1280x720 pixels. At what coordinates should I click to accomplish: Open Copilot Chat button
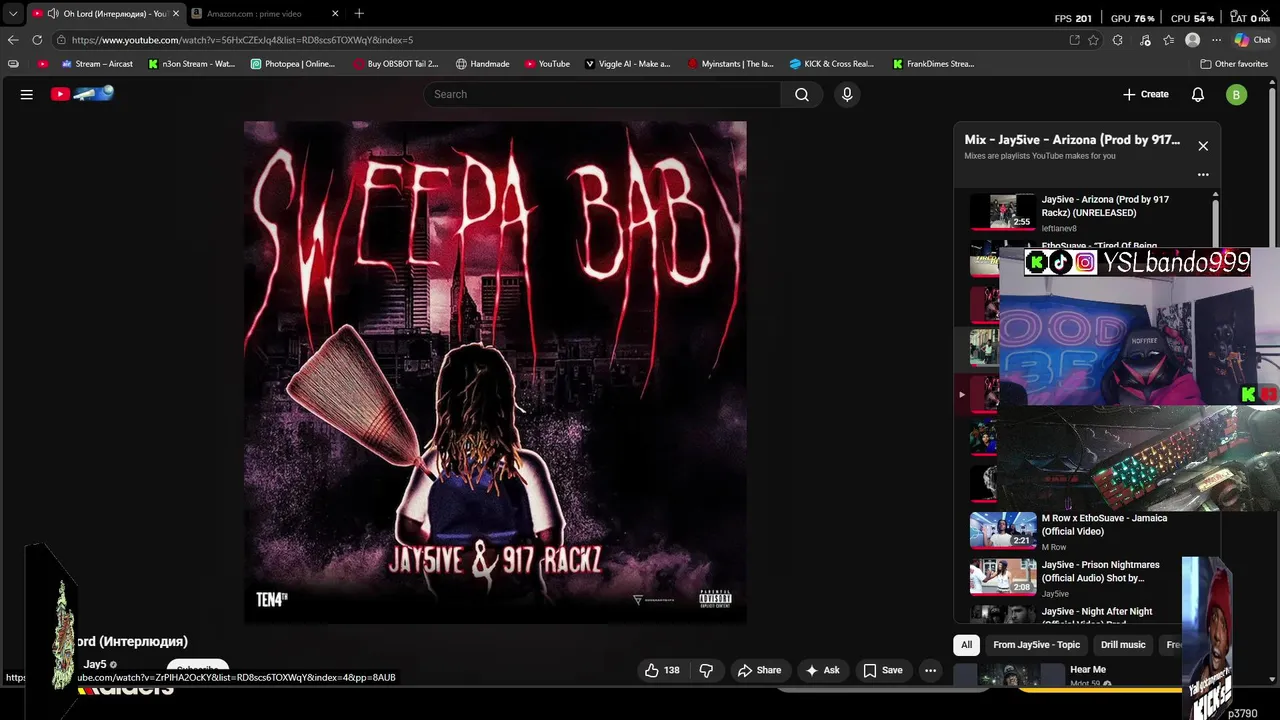pyautogui.click(x=1251, y=40)
